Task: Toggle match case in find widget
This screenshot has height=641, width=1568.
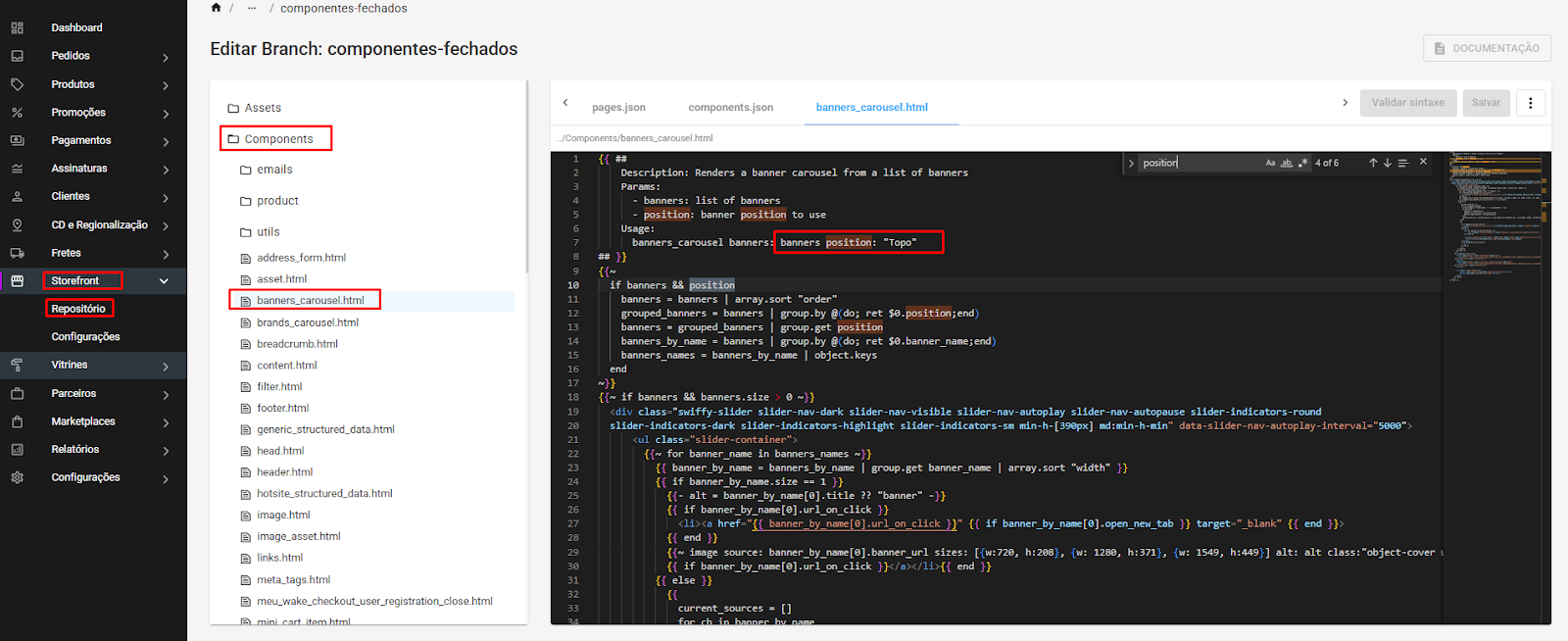Action: coord(1270,163)
